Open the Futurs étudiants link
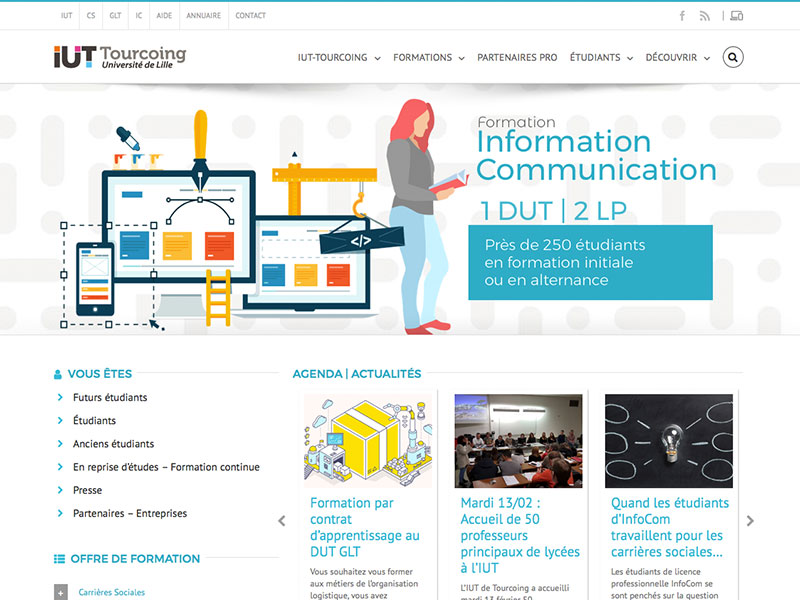The image size is (800, 600). pos(110,397)
